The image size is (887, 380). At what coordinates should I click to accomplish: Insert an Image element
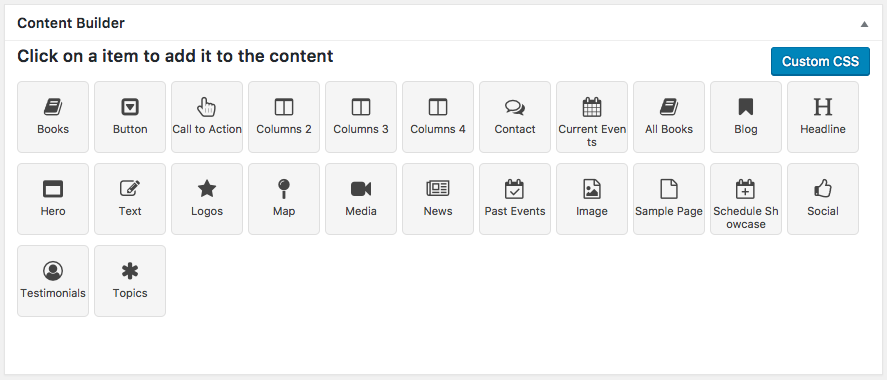coord(592,199)
